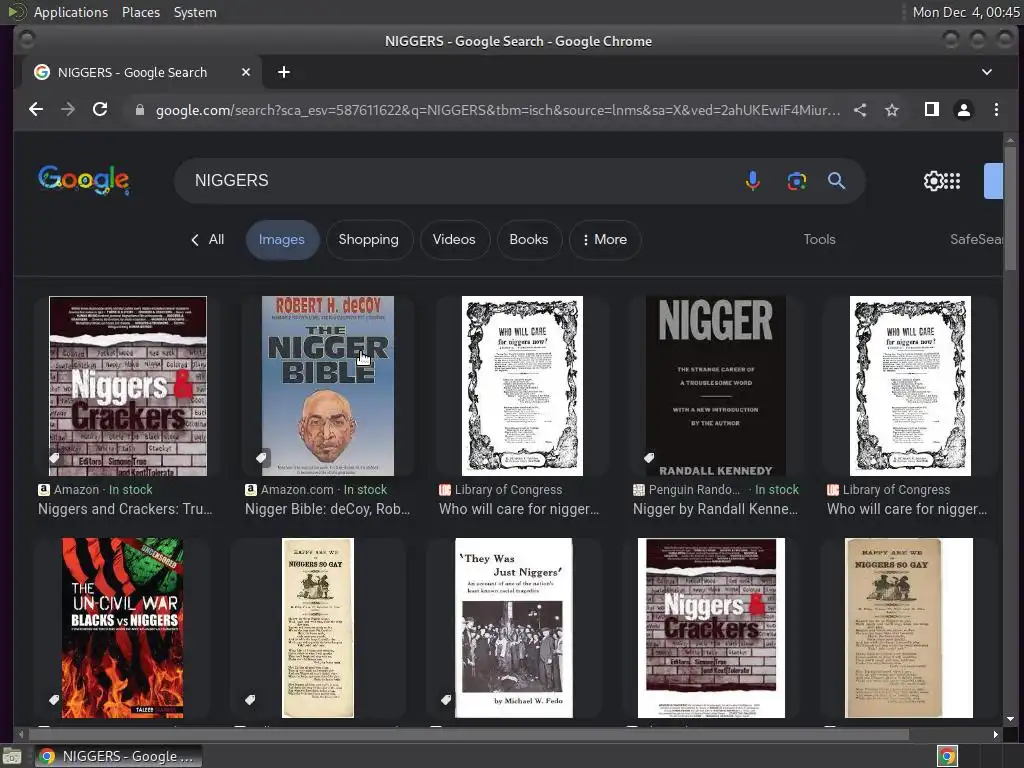Share this page from address bar
The image size is (1024, 768).
tap(860, 110)
